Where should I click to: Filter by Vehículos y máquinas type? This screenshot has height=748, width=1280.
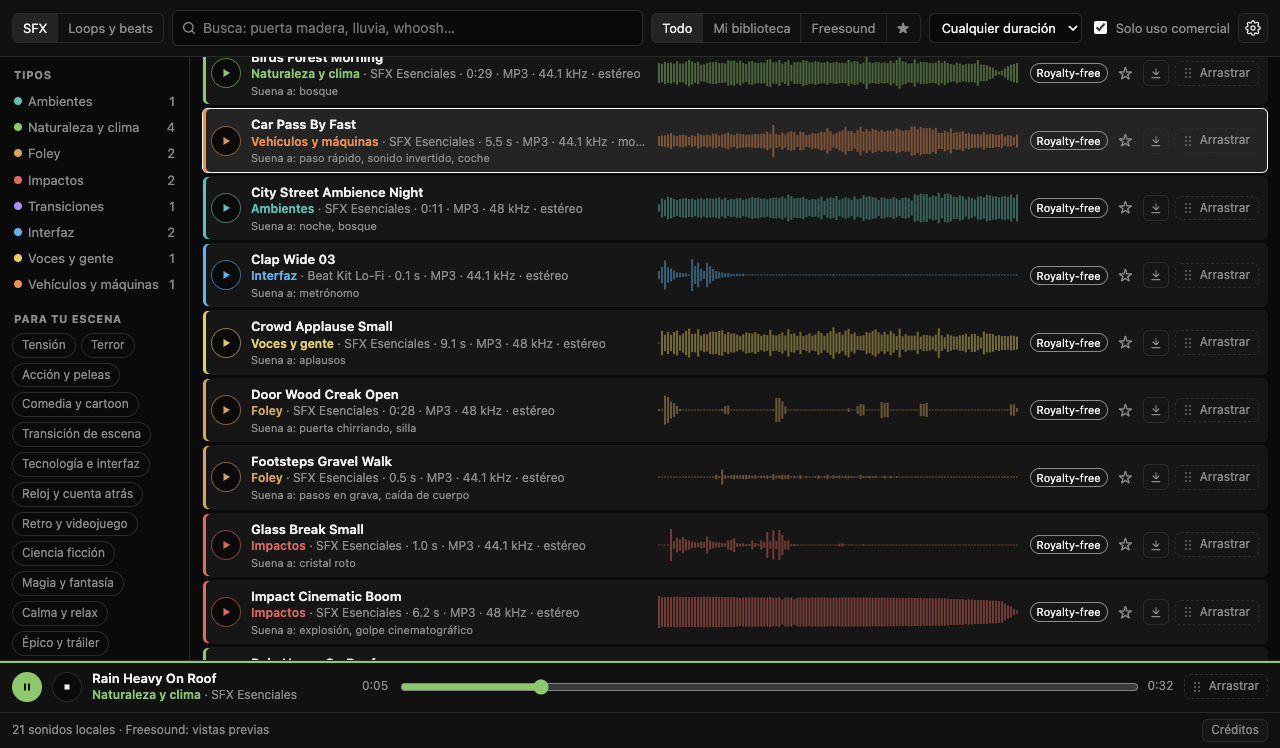[x=95, y=284]
